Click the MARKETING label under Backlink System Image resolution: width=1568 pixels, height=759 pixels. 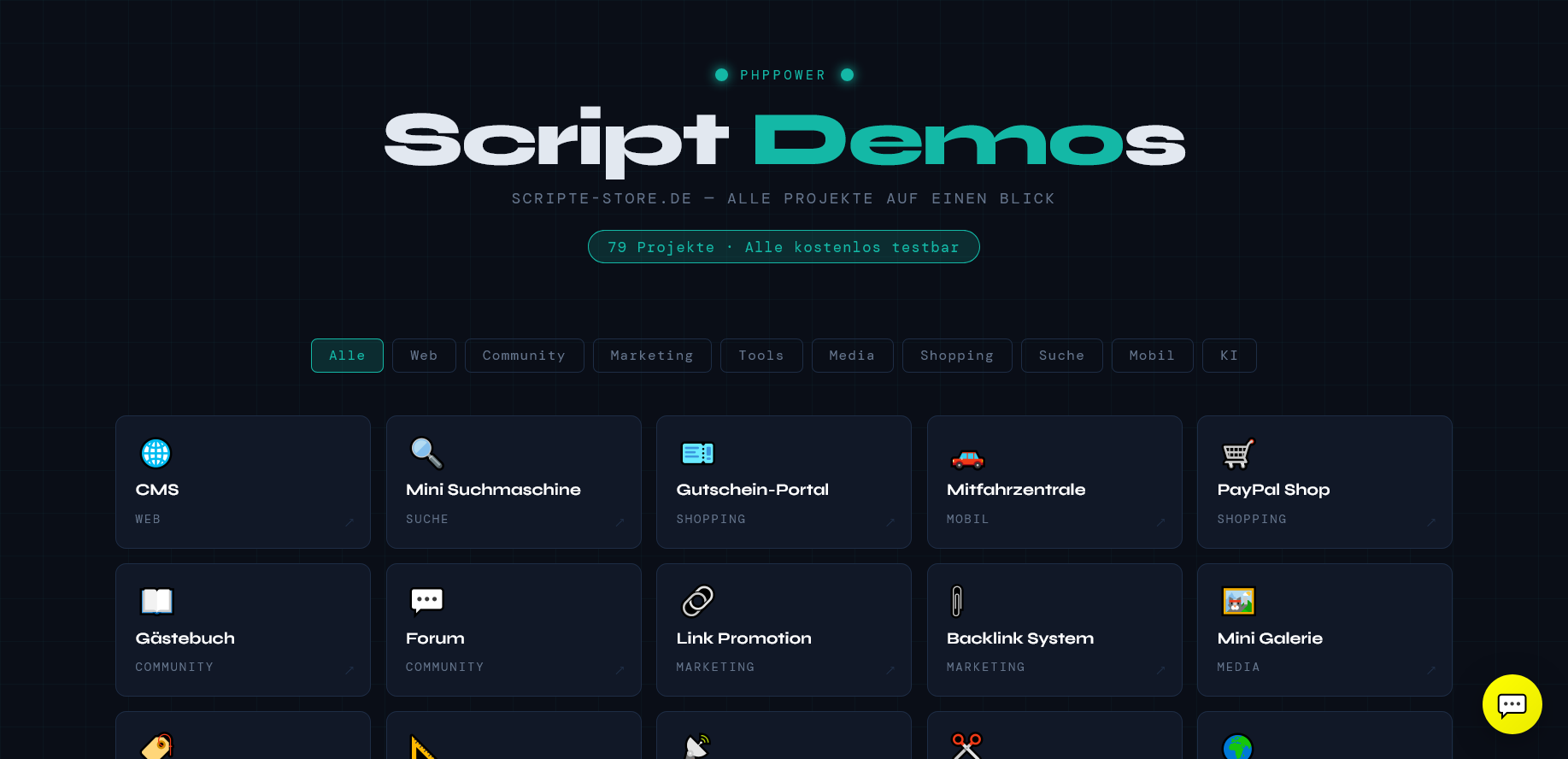(x=985, y=667)
